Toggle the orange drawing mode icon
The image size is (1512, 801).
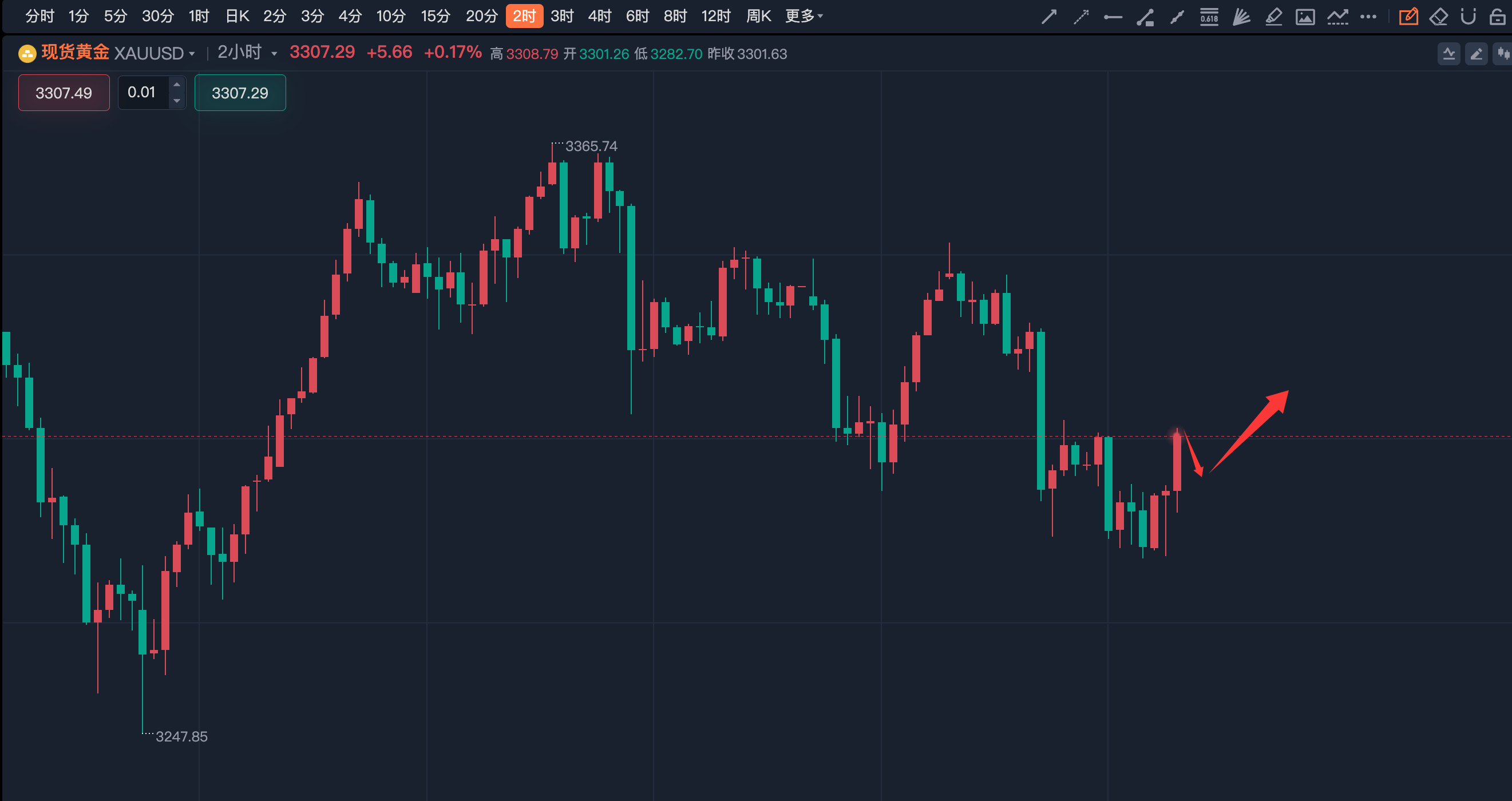[x=1408, y=17]
